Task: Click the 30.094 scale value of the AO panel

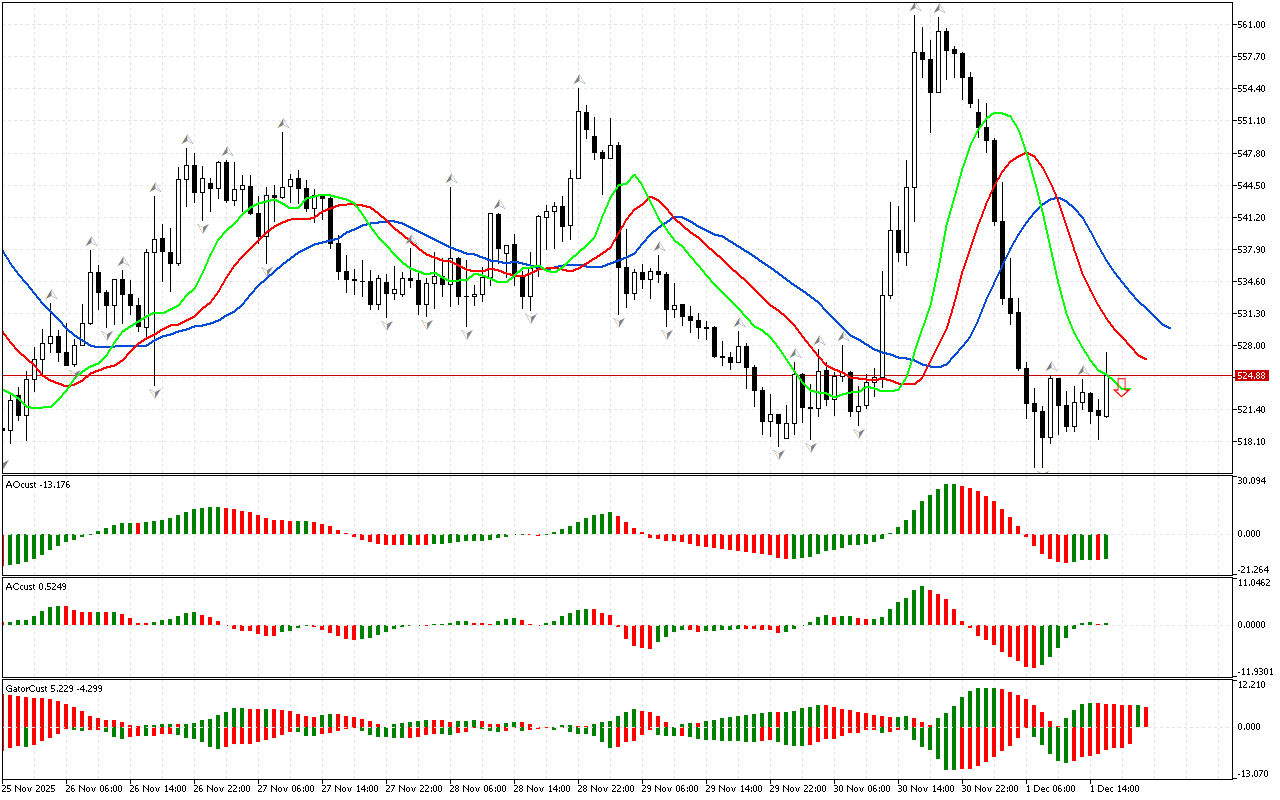Action: pyautogui.click(x=1252, y=481)
